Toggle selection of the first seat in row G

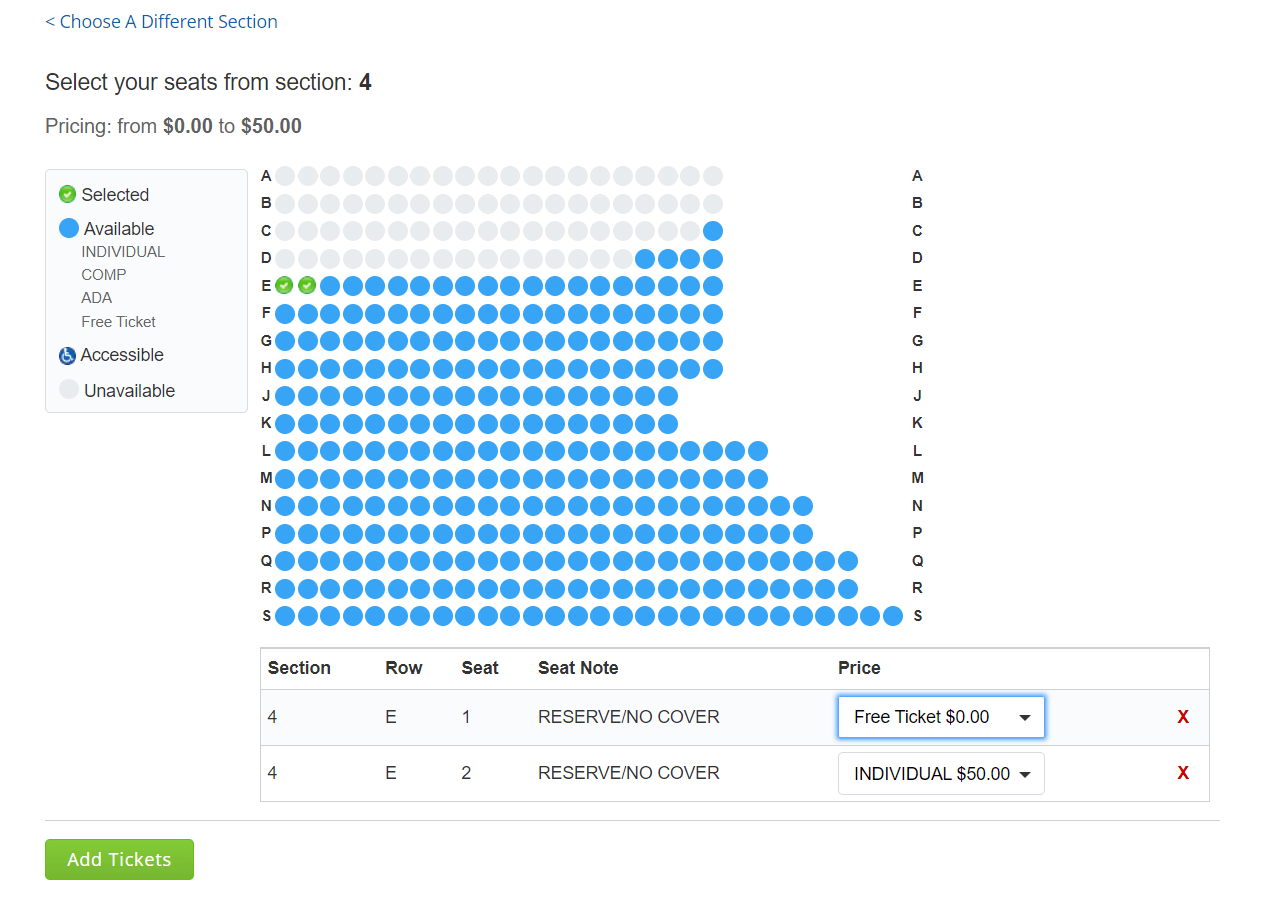(x=284, y=340)
